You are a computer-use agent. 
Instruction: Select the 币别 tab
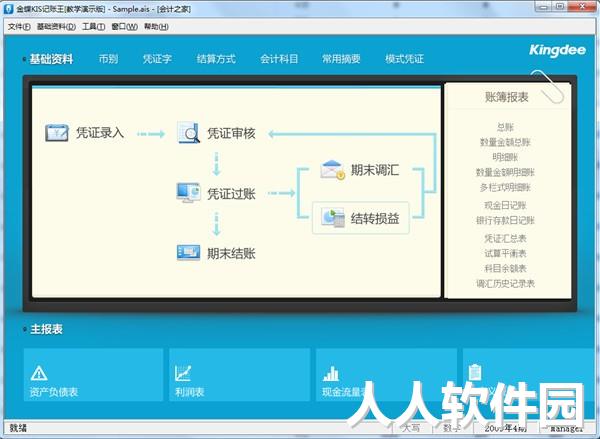108,59
